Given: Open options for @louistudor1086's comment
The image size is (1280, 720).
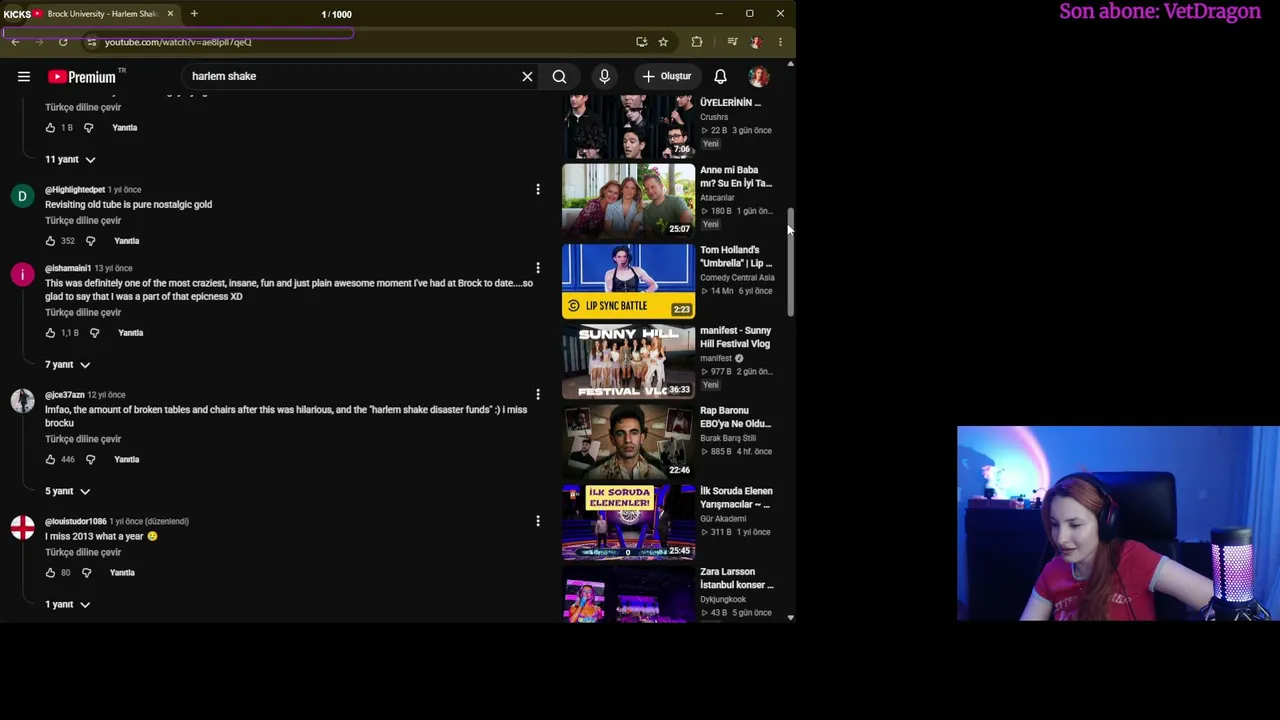Looking at the screenshot, I should click(538, 521).
